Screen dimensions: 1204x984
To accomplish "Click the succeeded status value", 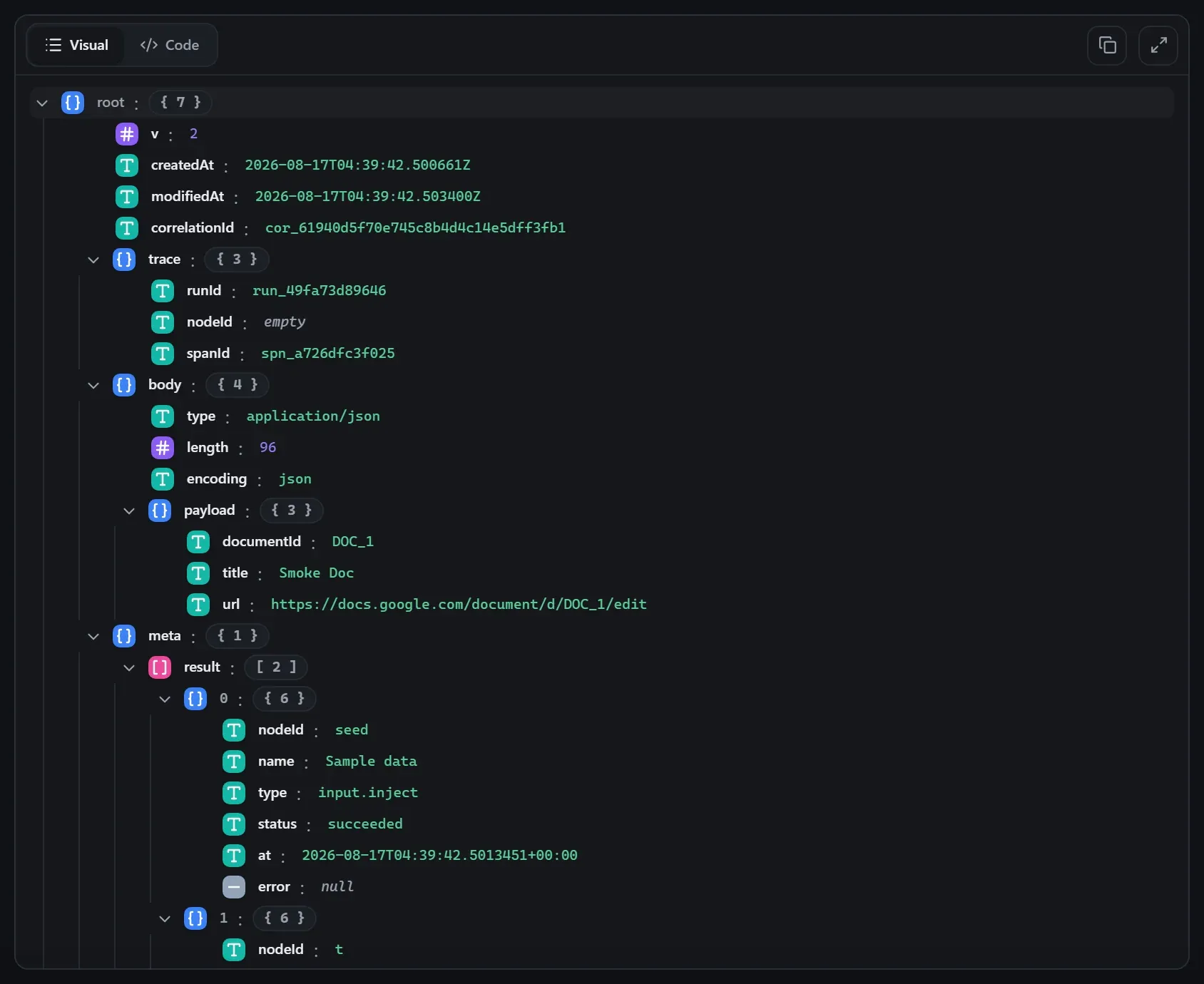I will 365,824.
